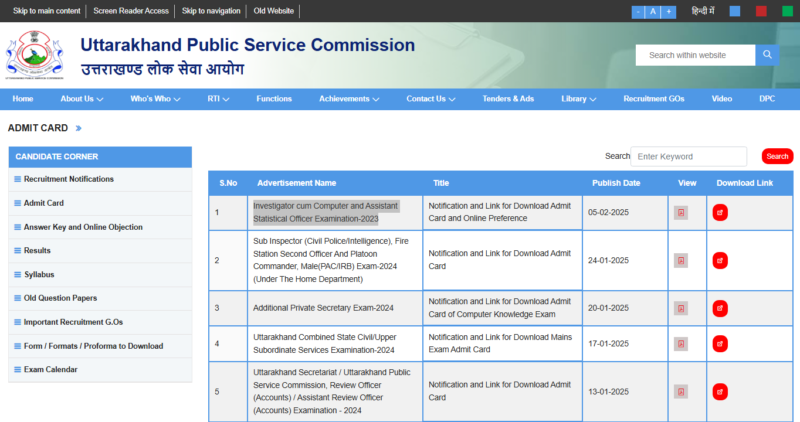Open the Recruitment GOs menu item

pyautogui.click(x=655, y=99)
